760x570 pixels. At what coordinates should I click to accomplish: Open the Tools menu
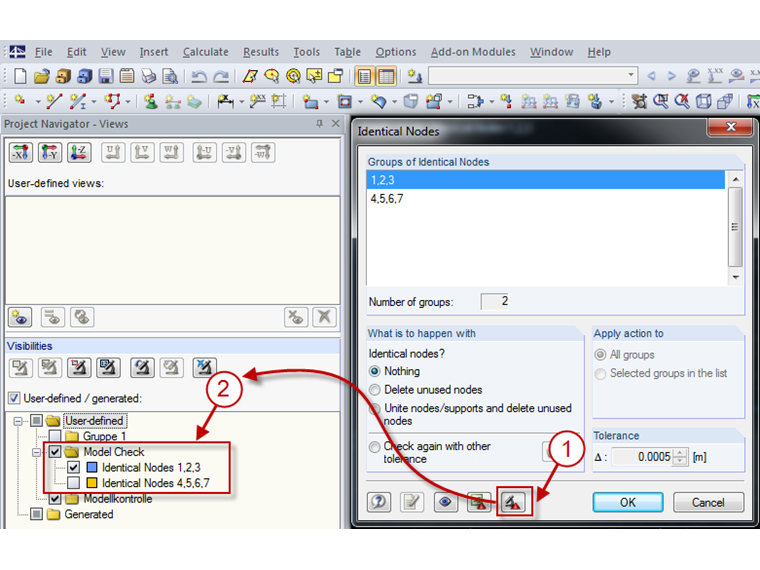click(306, 52)
